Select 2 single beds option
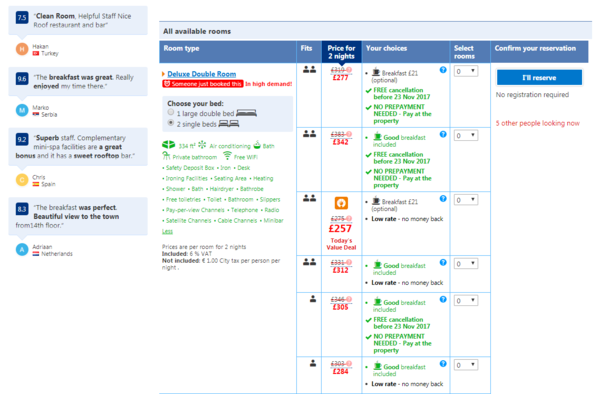 171,123
